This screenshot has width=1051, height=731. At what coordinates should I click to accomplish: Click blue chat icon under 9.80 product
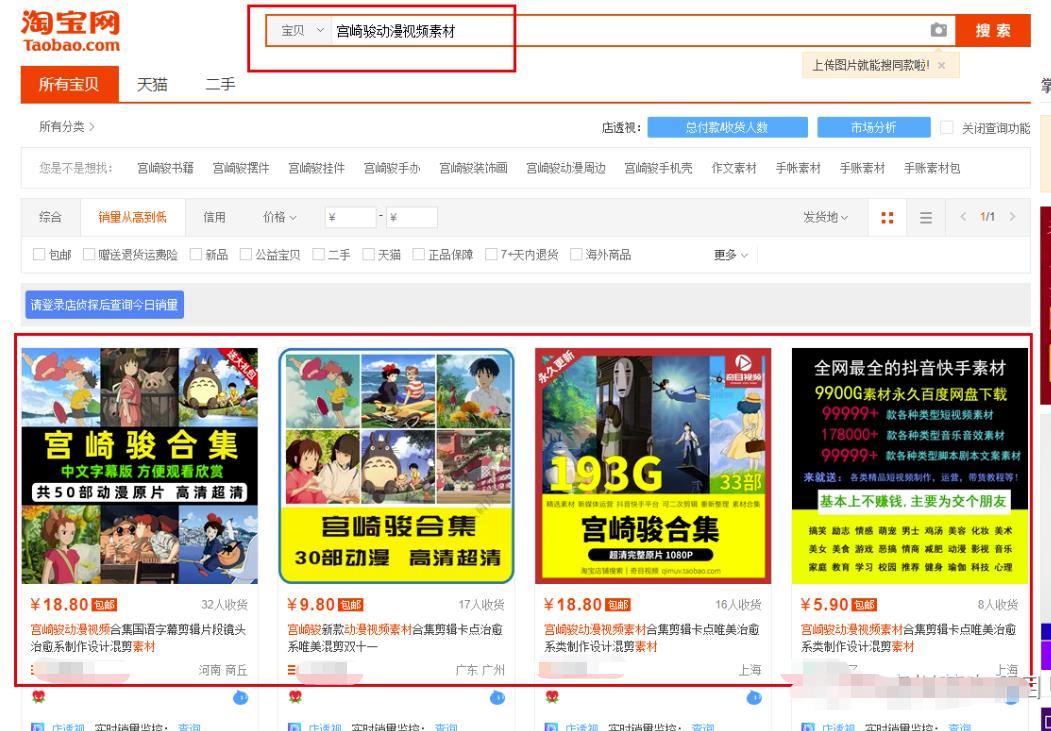point(497,697)
